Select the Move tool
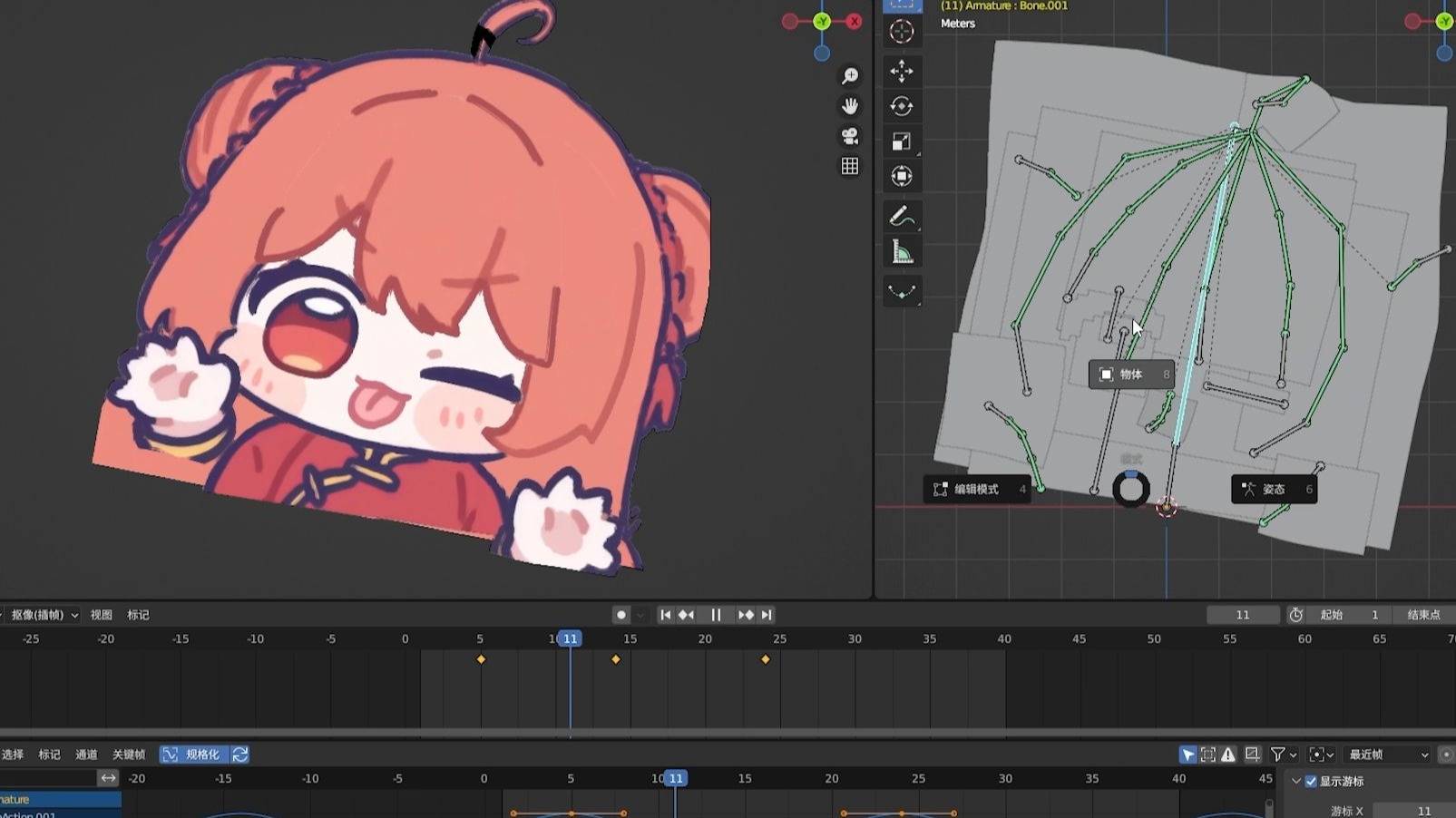 [x=902, y=71]
